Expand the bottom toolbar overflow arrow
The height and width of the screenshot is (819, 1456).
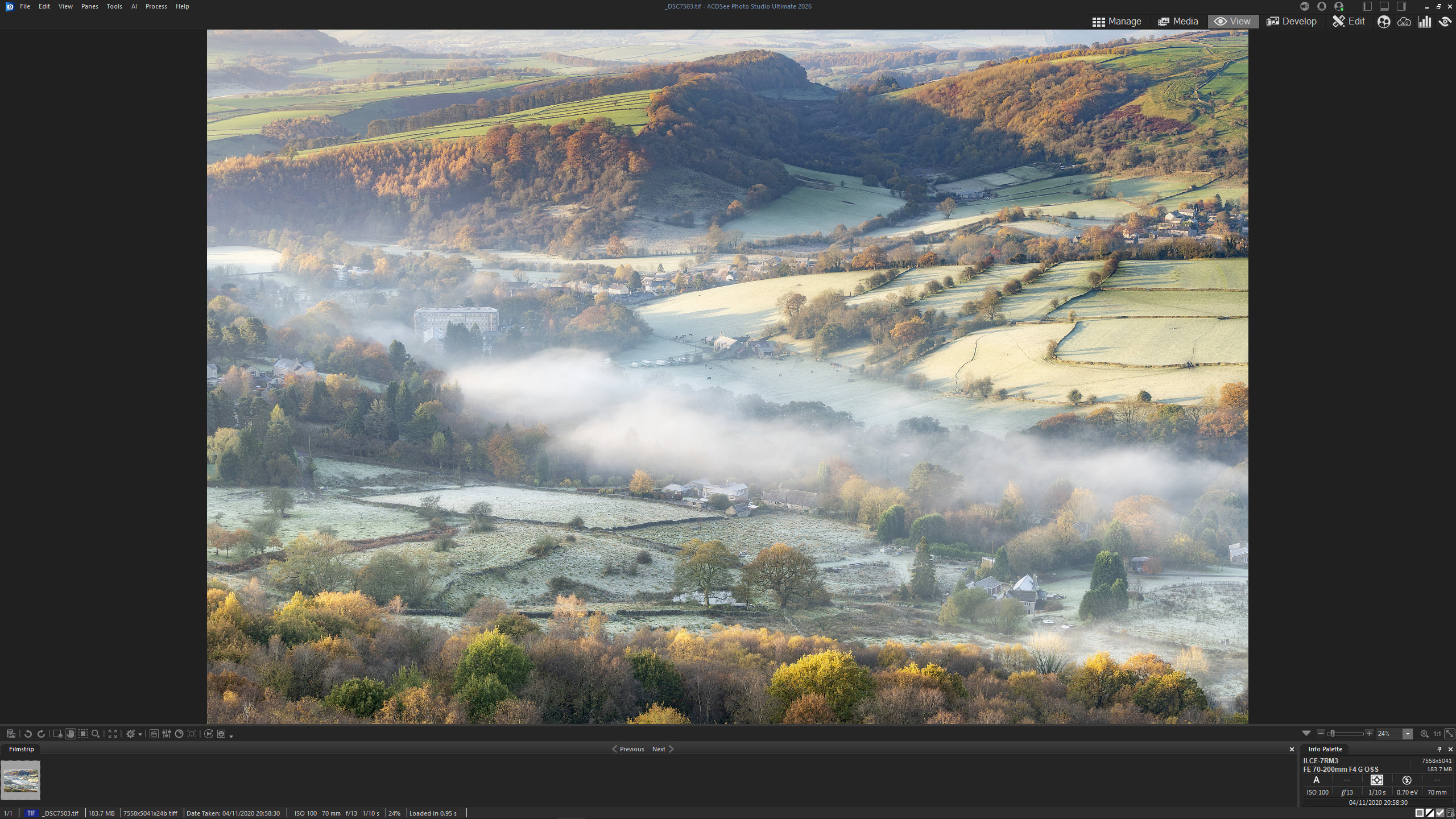coord(231,736)
